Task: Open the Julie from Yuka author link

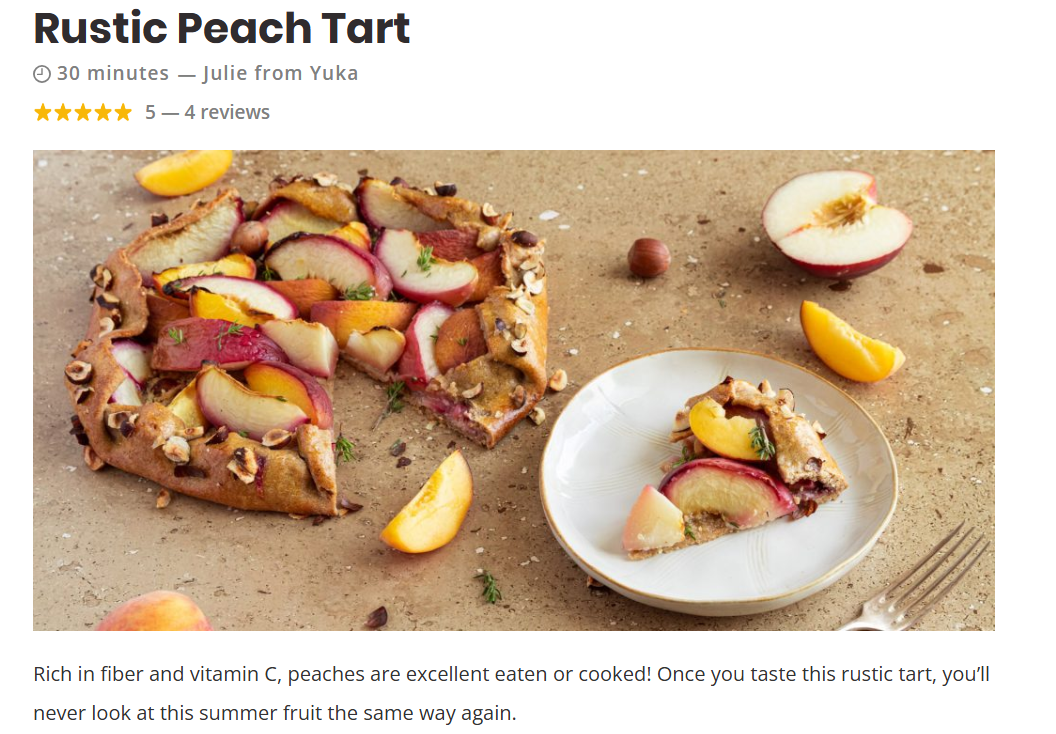Action: (x=281, y=73)
